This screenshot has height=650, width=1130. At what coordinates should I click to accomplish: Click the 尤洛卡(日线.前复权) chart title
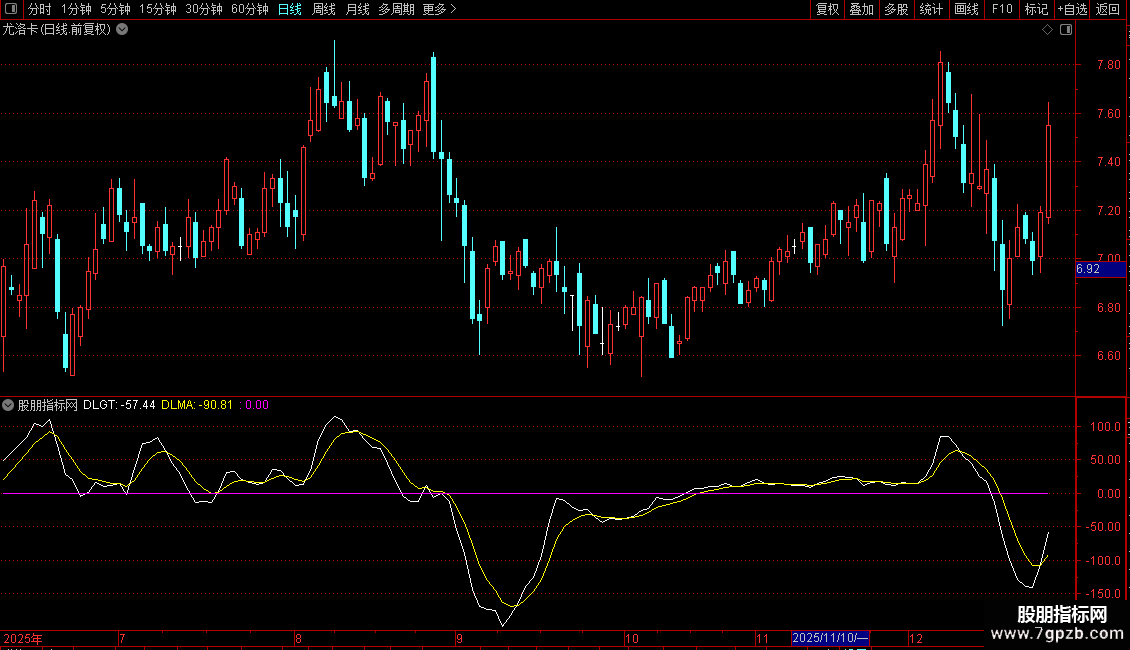56,30
